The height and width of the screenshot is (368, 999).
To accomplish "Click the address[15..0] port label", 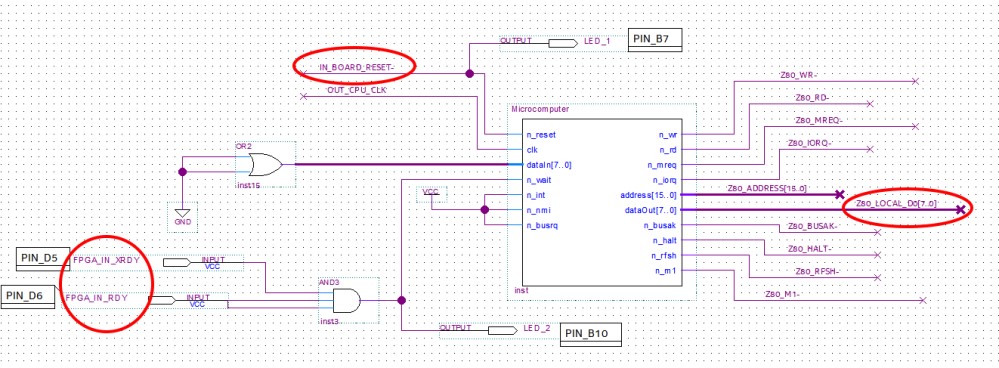I will coord(649,195).
